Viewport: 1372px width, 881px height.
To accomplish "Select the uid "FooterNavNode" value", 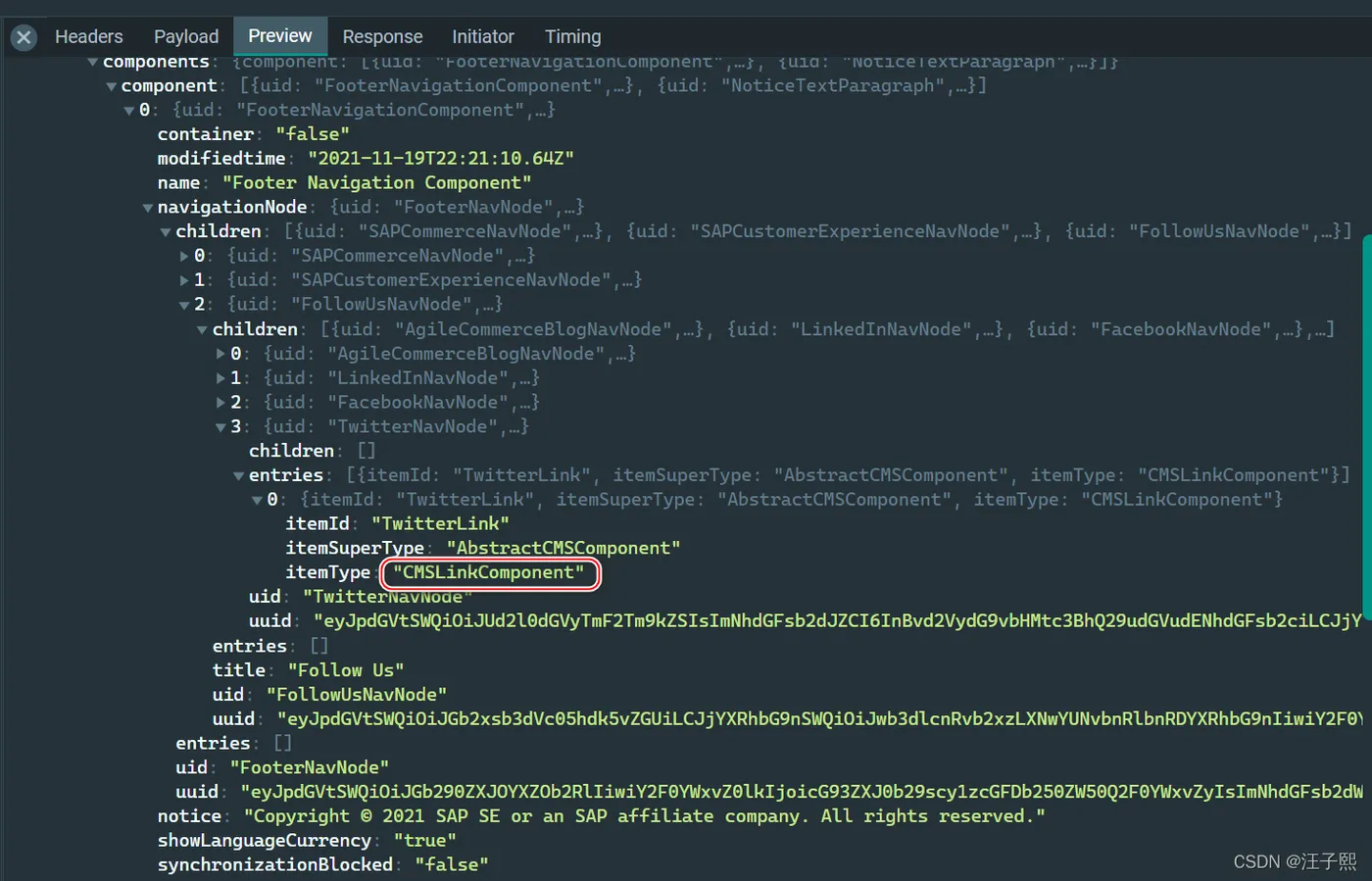I will (310, 767).
